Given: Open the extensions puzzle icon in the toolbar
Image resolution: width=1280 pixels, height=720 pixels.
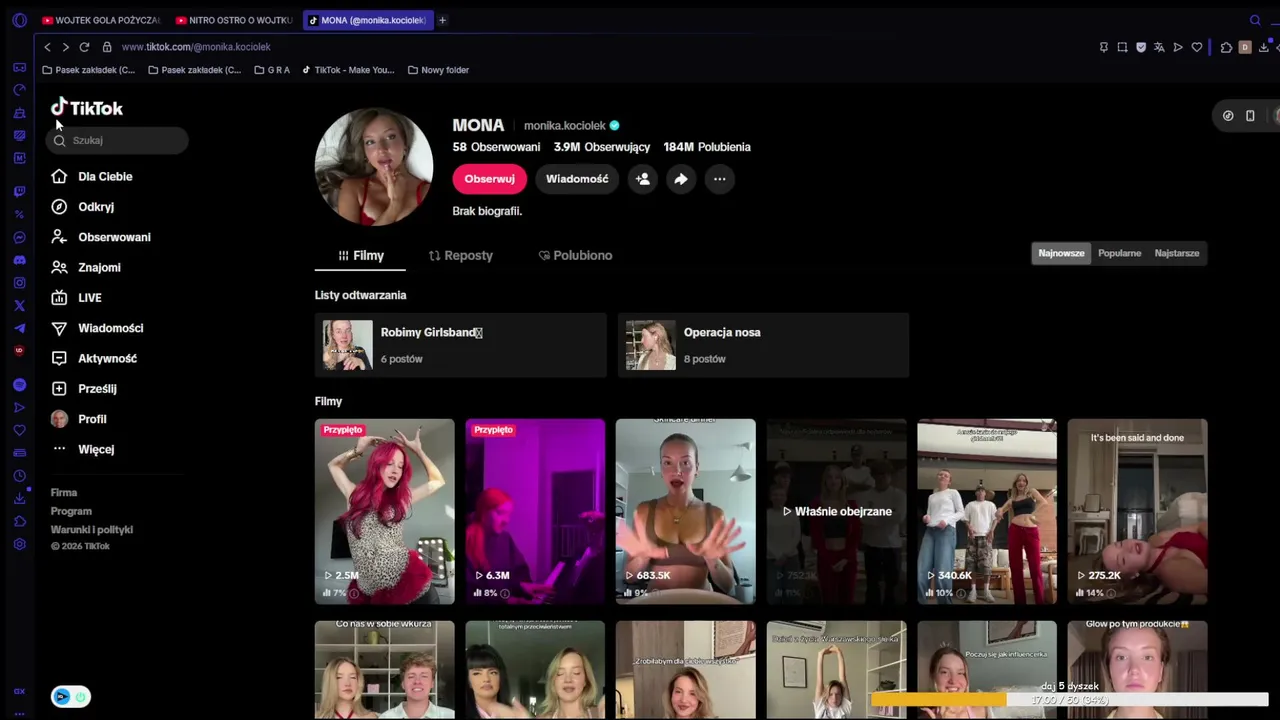Looking at the screenshot, I should pyautogui.click(x=1226, y=47).
